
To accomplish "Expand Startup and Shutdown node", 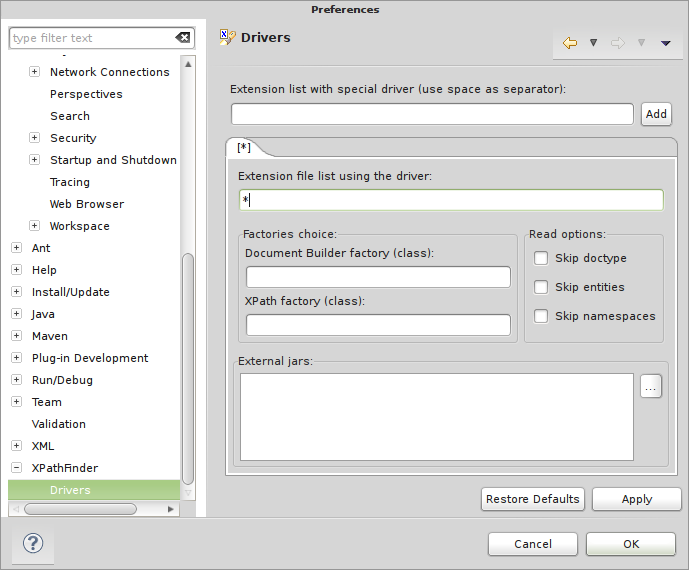I will click(x=34, y=160).
